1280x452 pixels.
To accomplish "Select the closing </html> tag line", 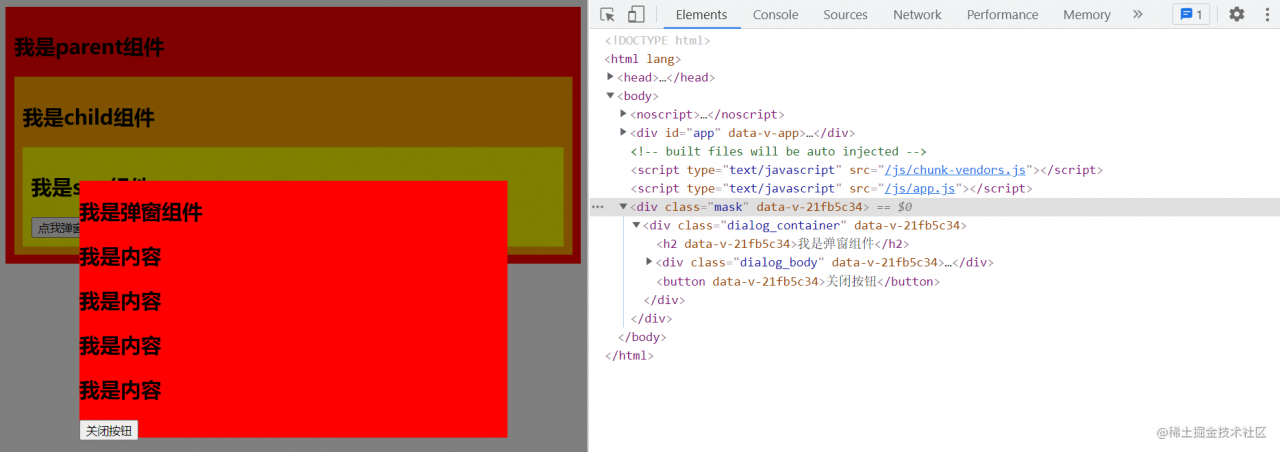I will click(x=629, y=355).
